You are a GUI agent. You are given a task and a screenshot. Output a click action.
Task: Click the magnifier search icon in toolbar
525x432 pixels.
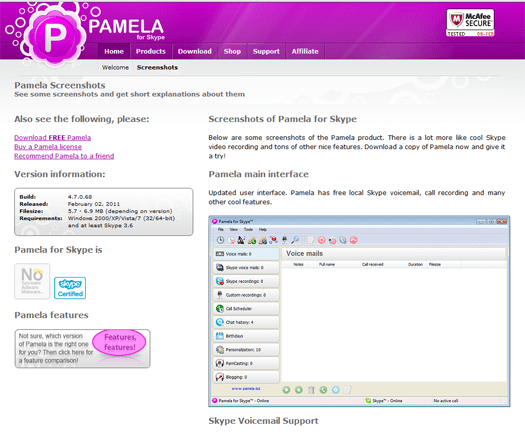click(295, 240)
